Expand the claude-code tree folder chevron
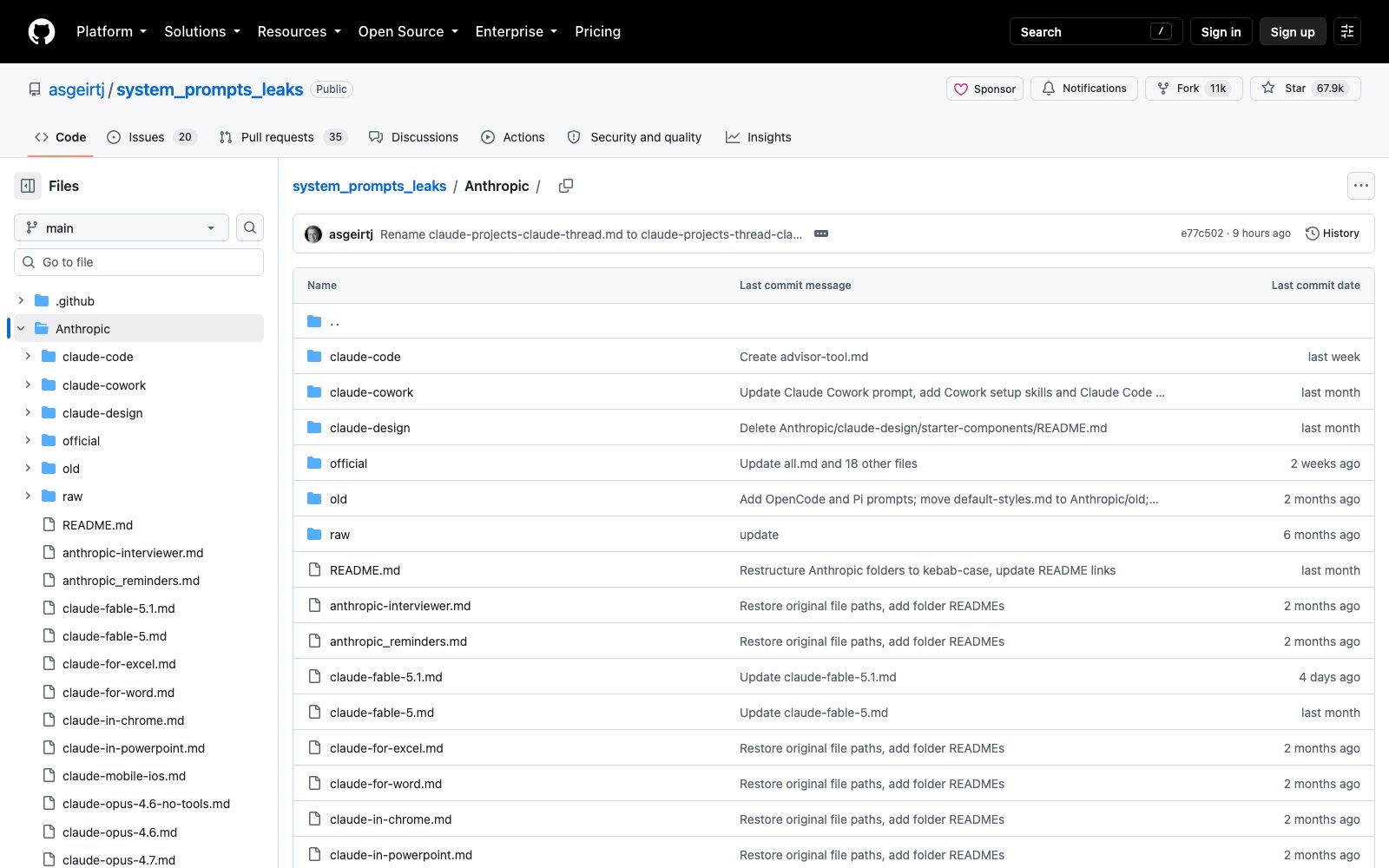Viewport: 1389px width, 868px height. tap(28, 357)
